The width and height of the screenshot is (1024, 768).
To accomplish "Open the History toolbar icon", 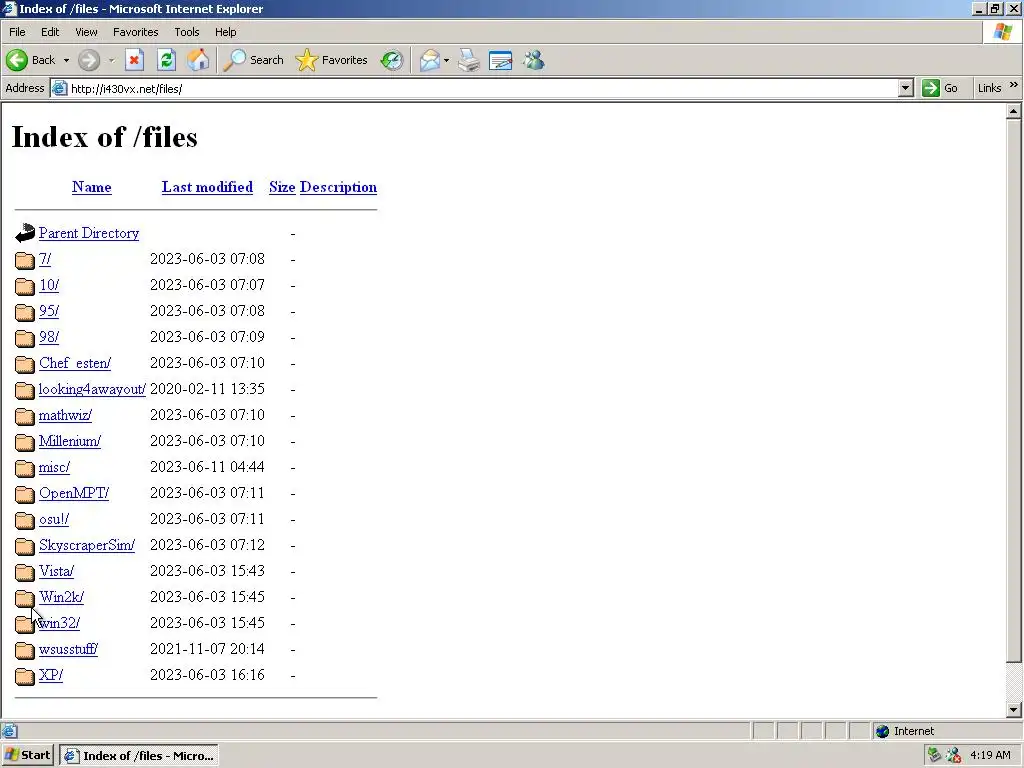I will (392, 60).
